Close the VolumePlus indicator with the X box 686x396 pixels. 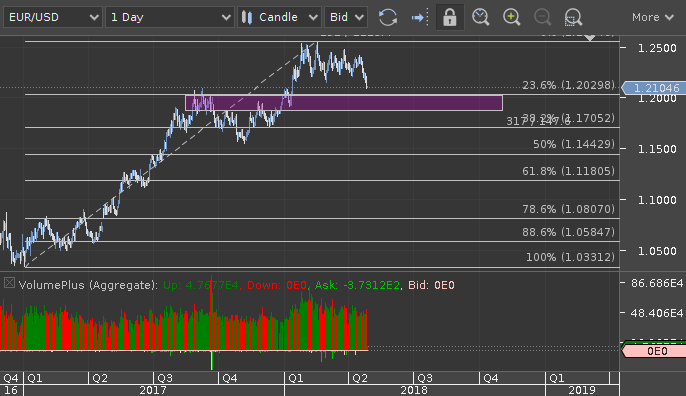coord(9,283)
